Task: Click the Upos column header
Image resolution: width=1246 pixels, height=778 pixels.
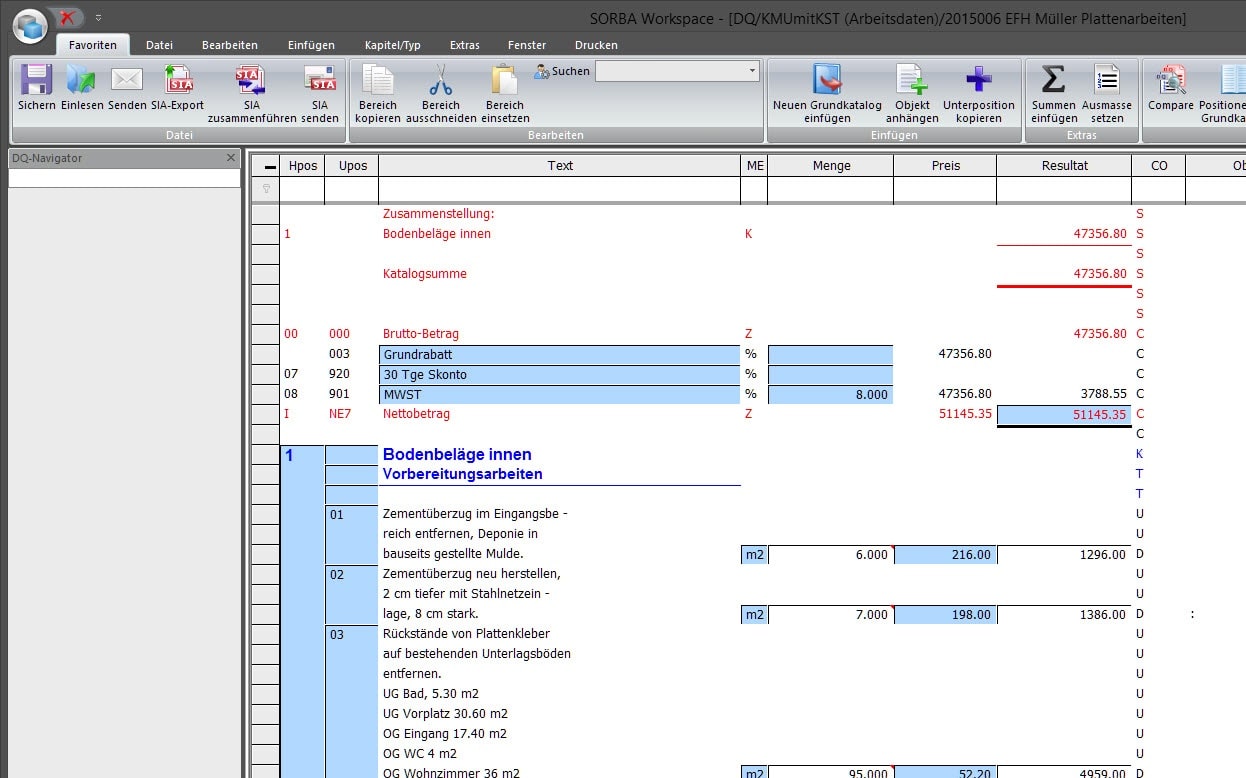Action: point(352,166)
